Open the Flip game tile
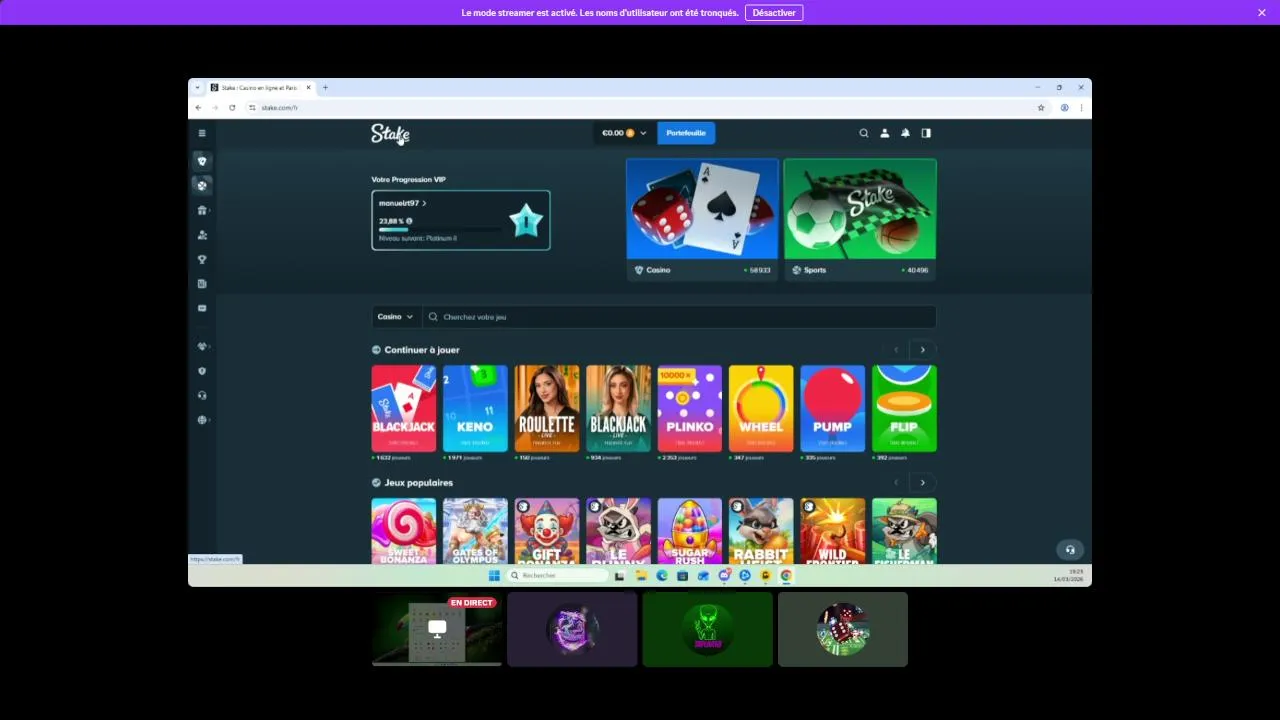The image size is (1280, 720). [904, 408]
